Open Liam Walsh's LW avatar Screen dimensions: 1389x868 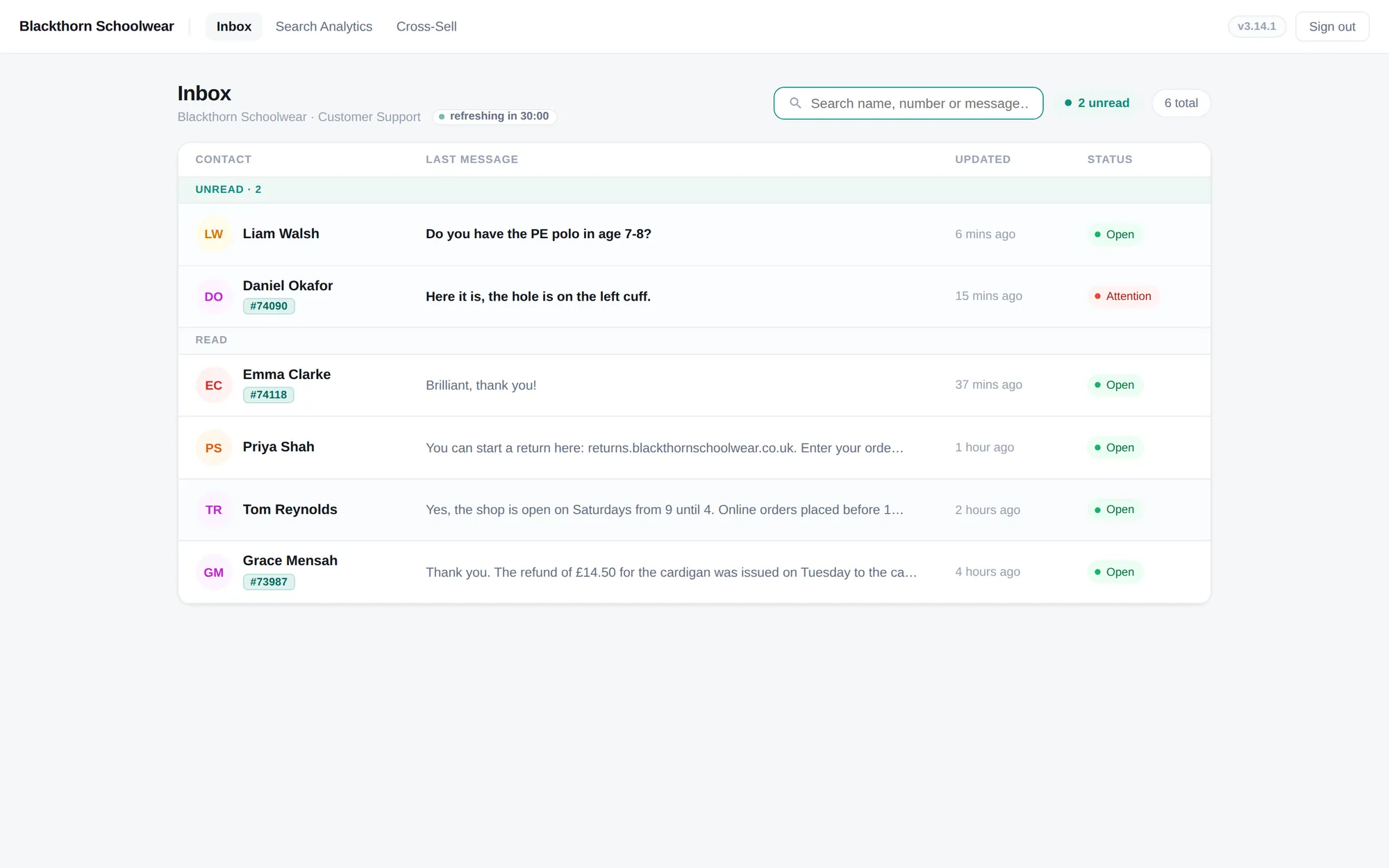214,234
